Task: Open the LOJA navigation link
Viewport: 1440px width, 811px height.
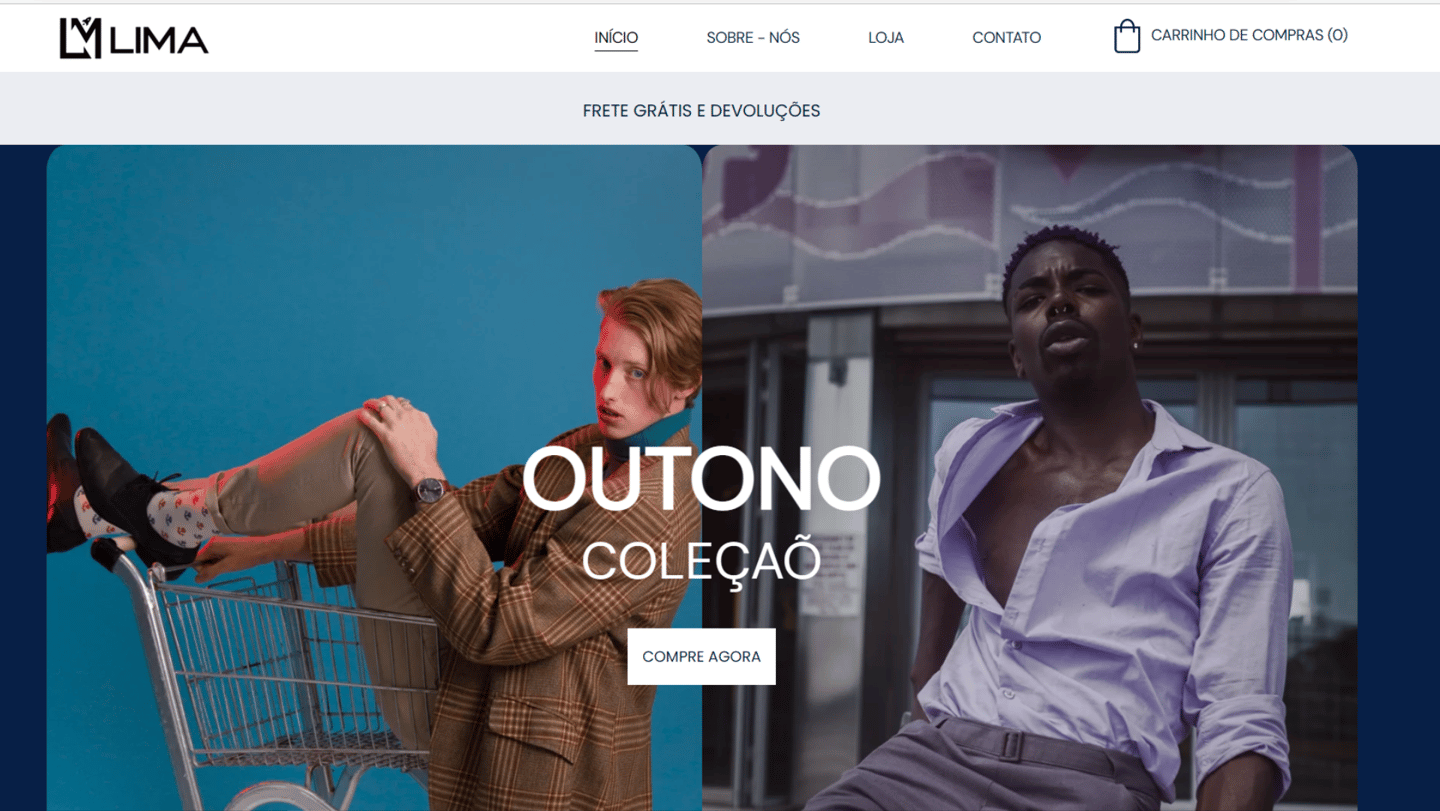Action: 886,37
